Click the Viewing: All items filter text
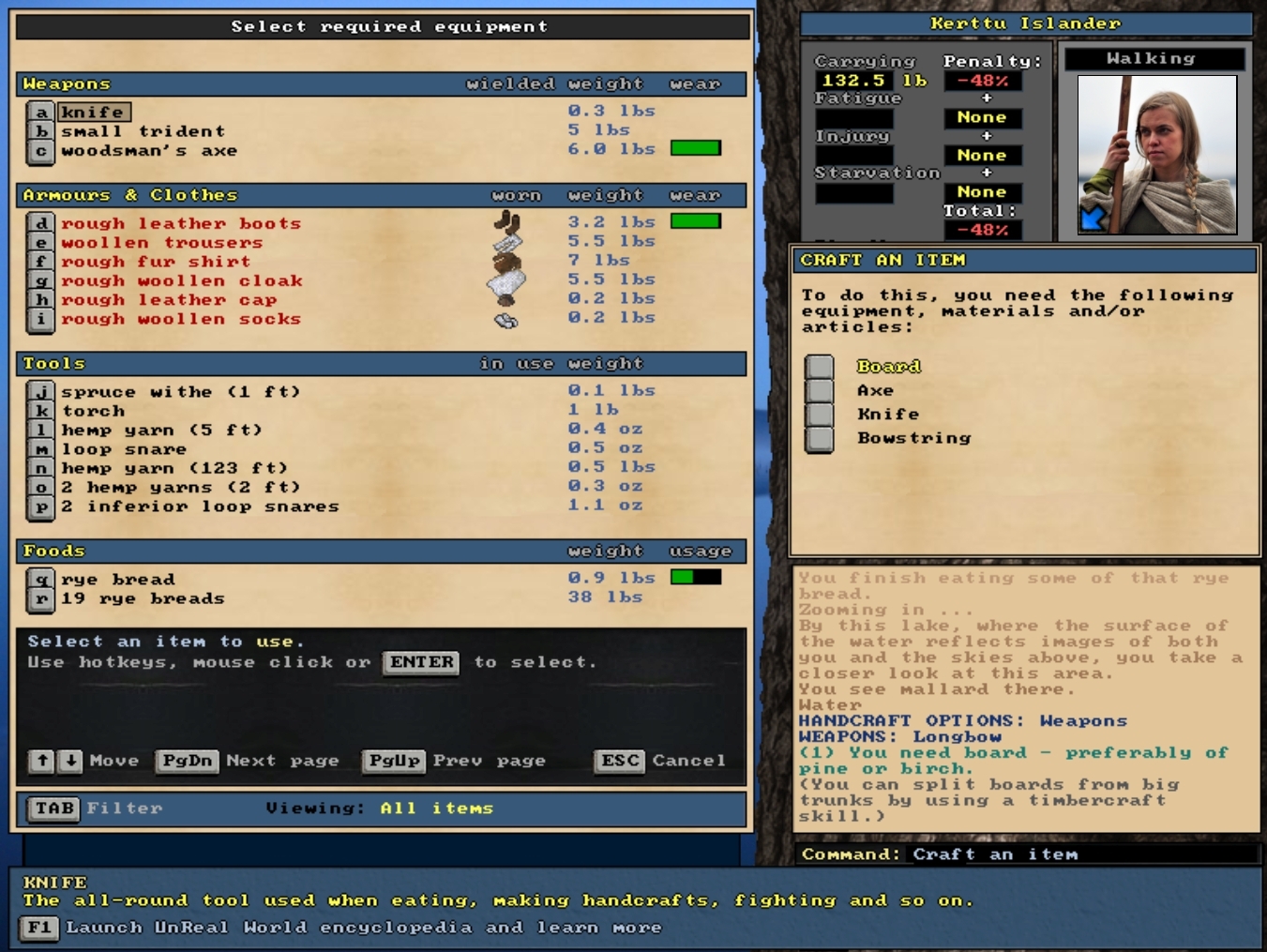Screen dimensions: 1267x952 [x=379, y=808]
